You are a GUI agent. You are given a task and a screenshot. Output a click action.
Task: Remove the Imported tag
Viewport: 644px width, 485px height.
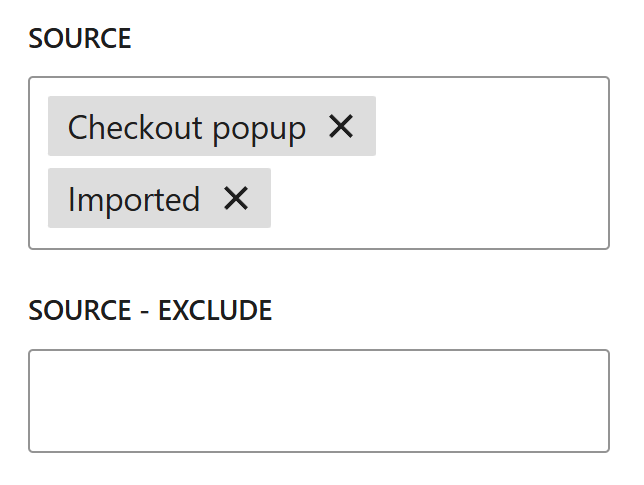pos(236,198)
